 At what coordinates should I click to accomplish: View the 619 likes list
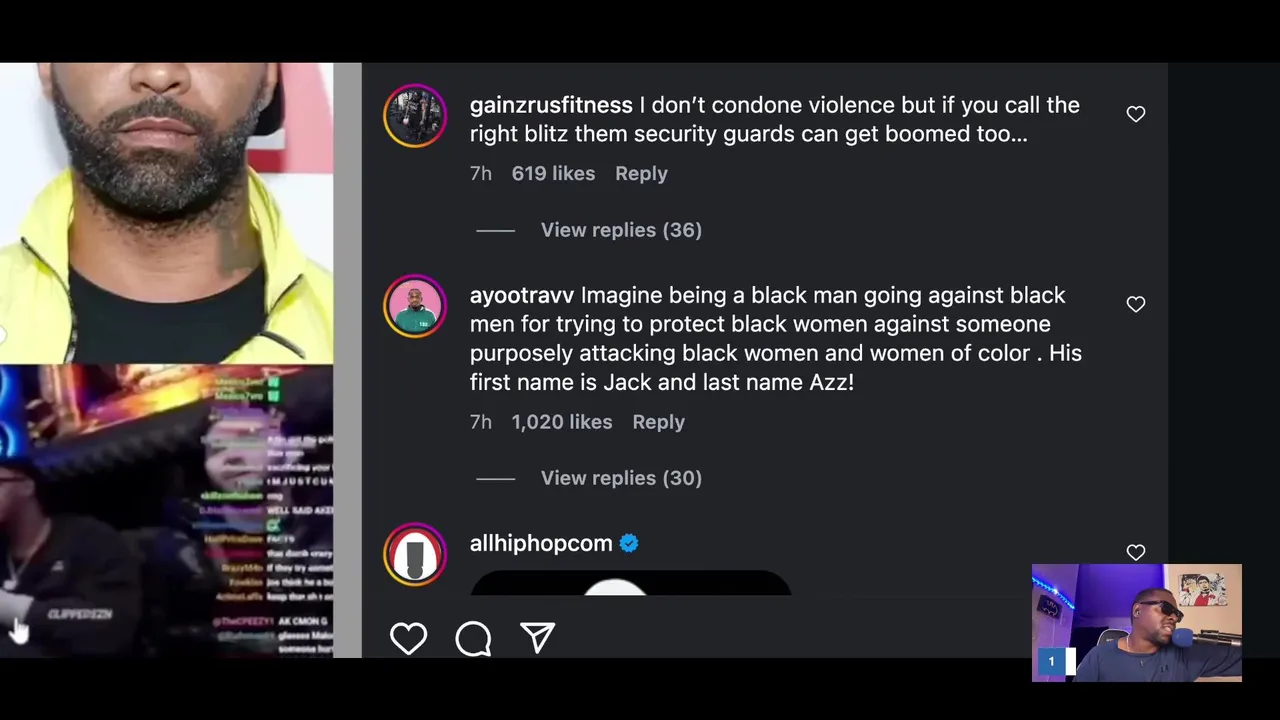click(553, 173)
